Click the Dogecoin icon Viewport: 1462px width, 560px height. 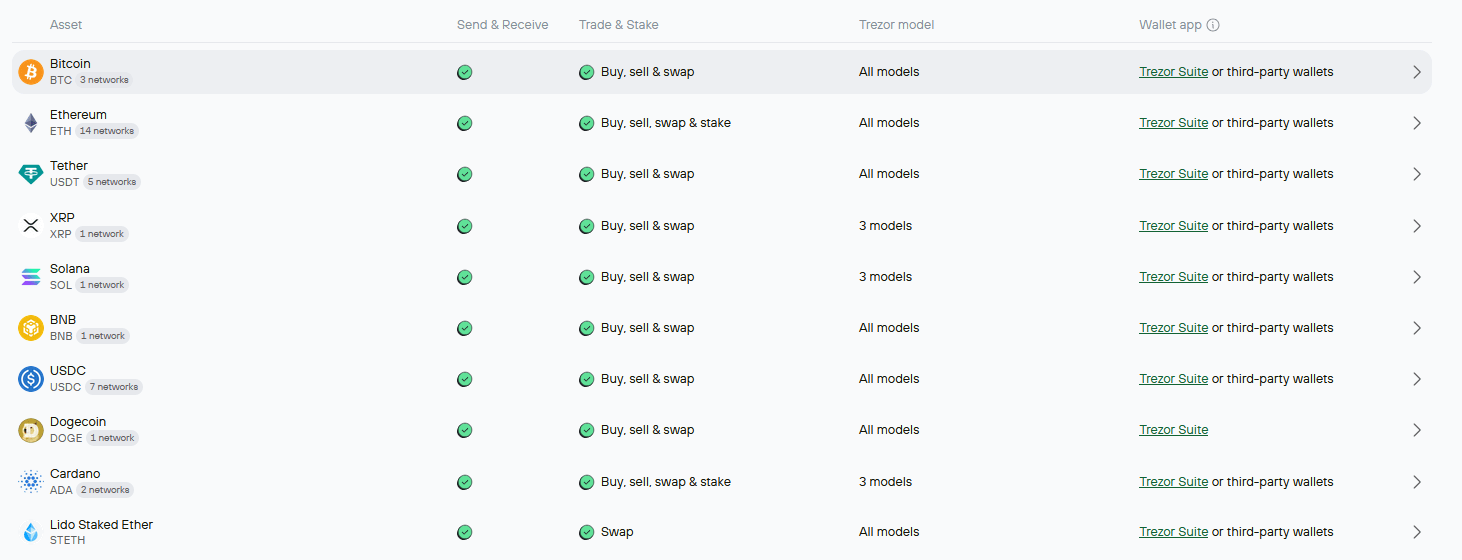click(31, 430)
